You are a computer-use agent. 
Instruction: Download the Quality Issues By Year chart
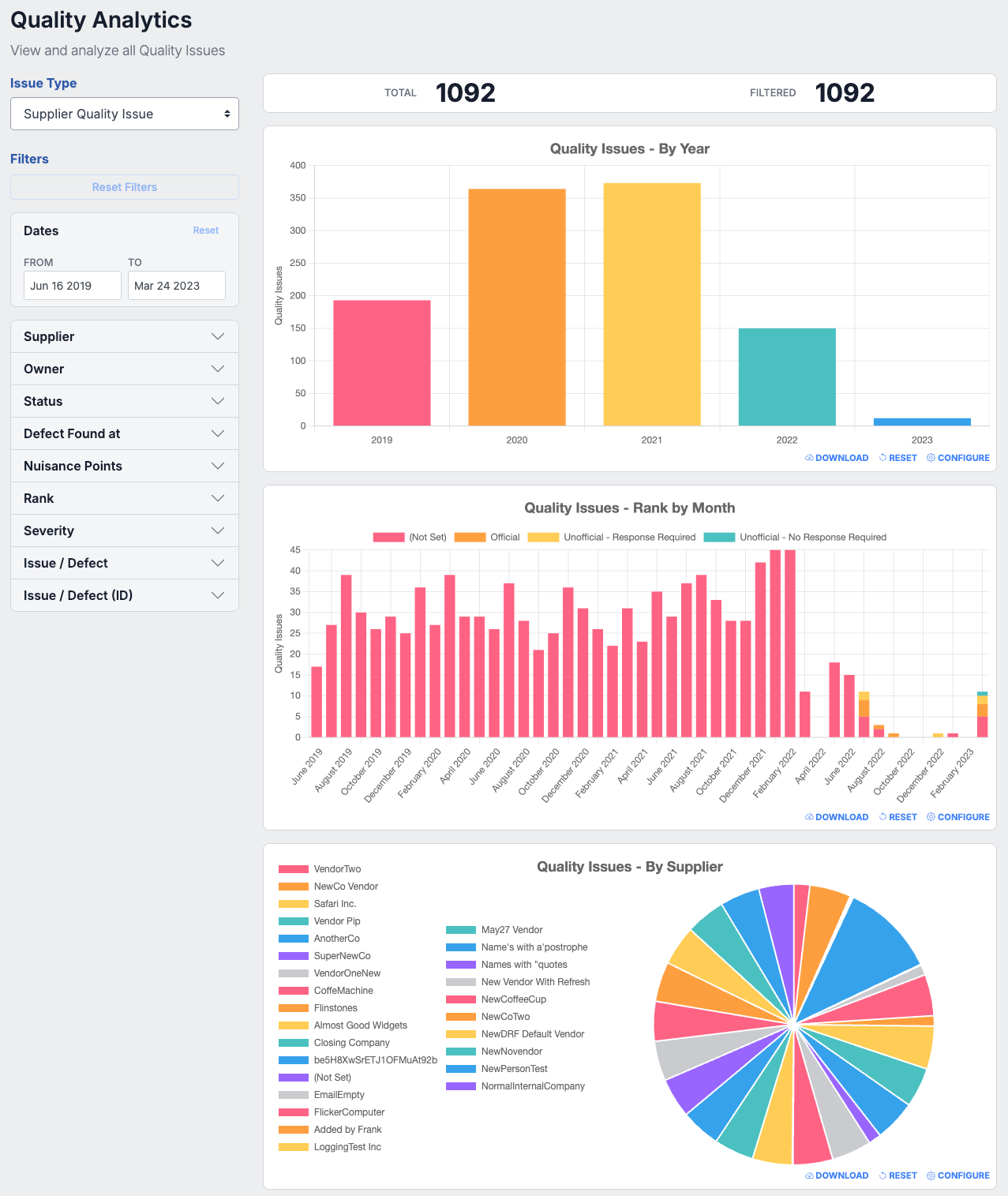coord(837,458)
